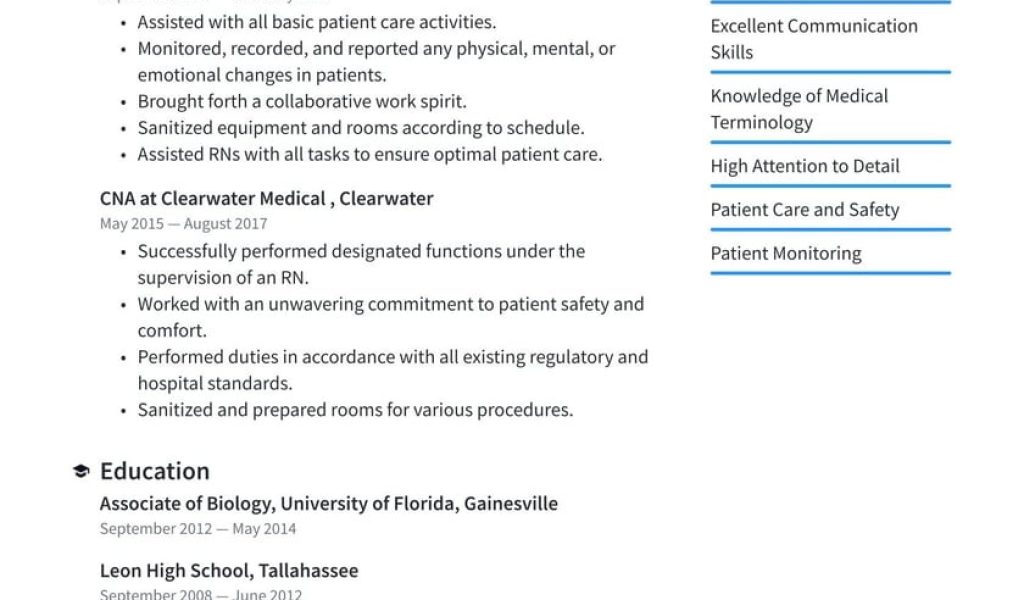This screenshot has width=1024, height=600.
Task: Click the skill bar under Patient Monitoring
Action: click(x=830, y=273)
